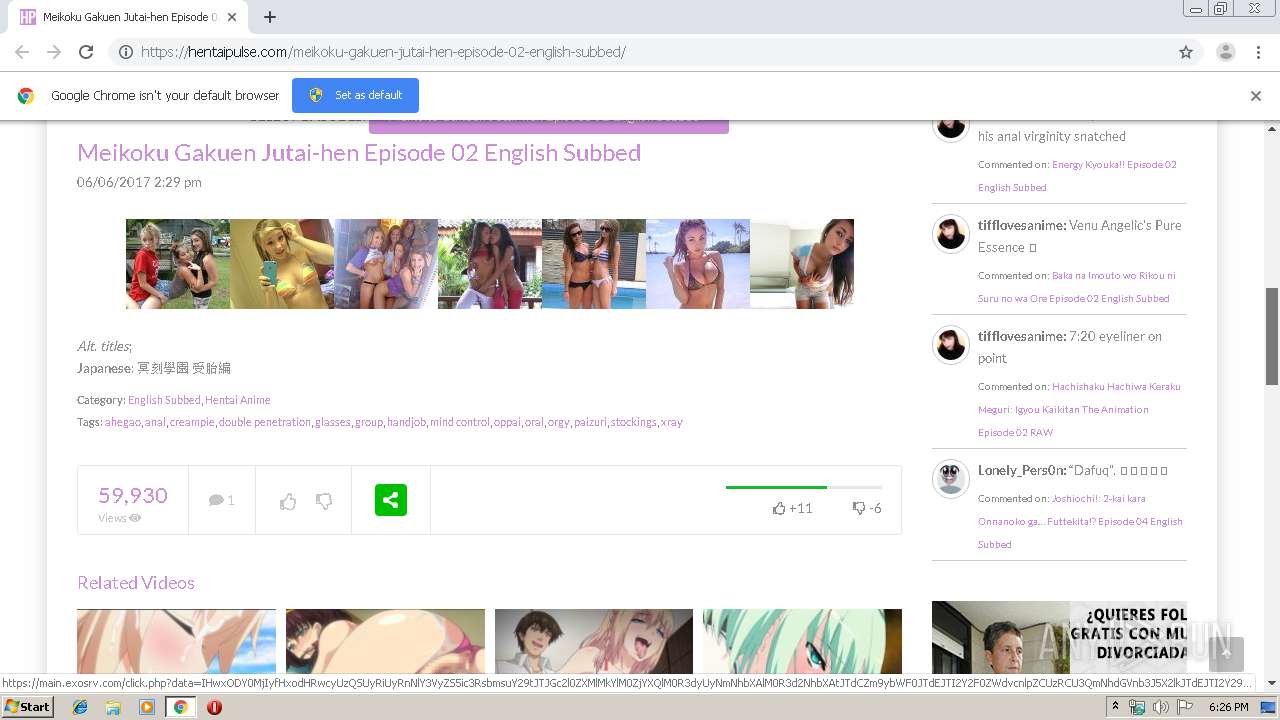
Task: Click the Windows Start button
Action: [27, 706]
